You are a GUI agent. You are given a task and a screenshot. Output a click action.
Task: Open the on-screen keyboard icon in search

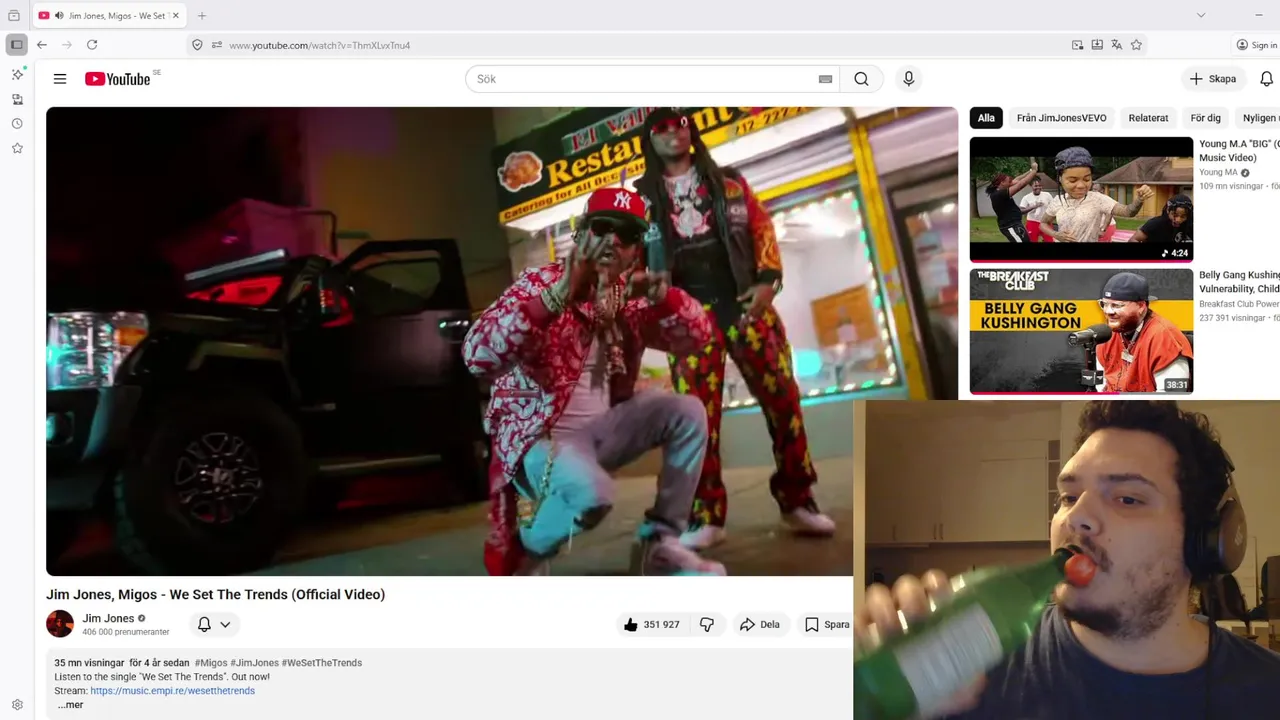click(x=825, y=79)
